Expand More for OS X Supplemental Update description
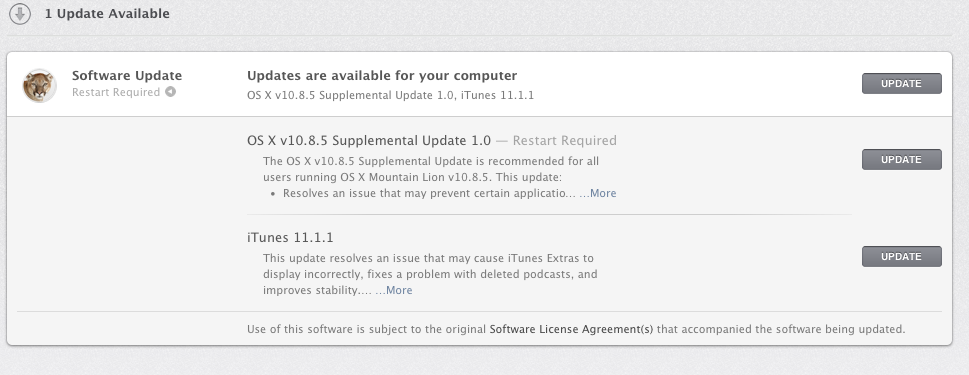 [x=598, y=193]
